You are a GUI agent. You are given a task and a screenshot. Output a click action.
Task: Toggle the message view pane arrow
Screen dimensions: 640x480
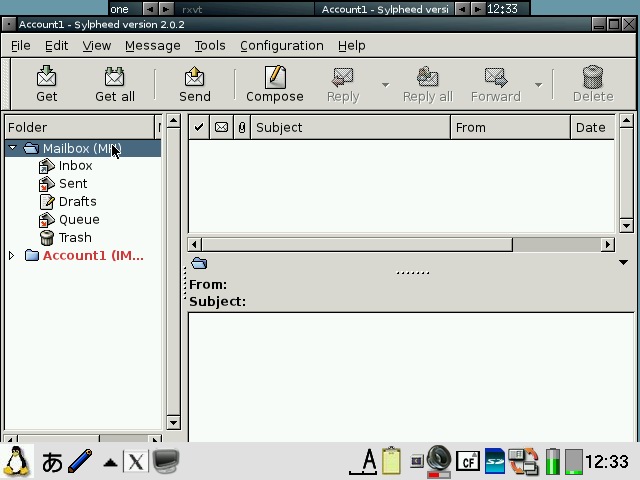pos(623,263)
